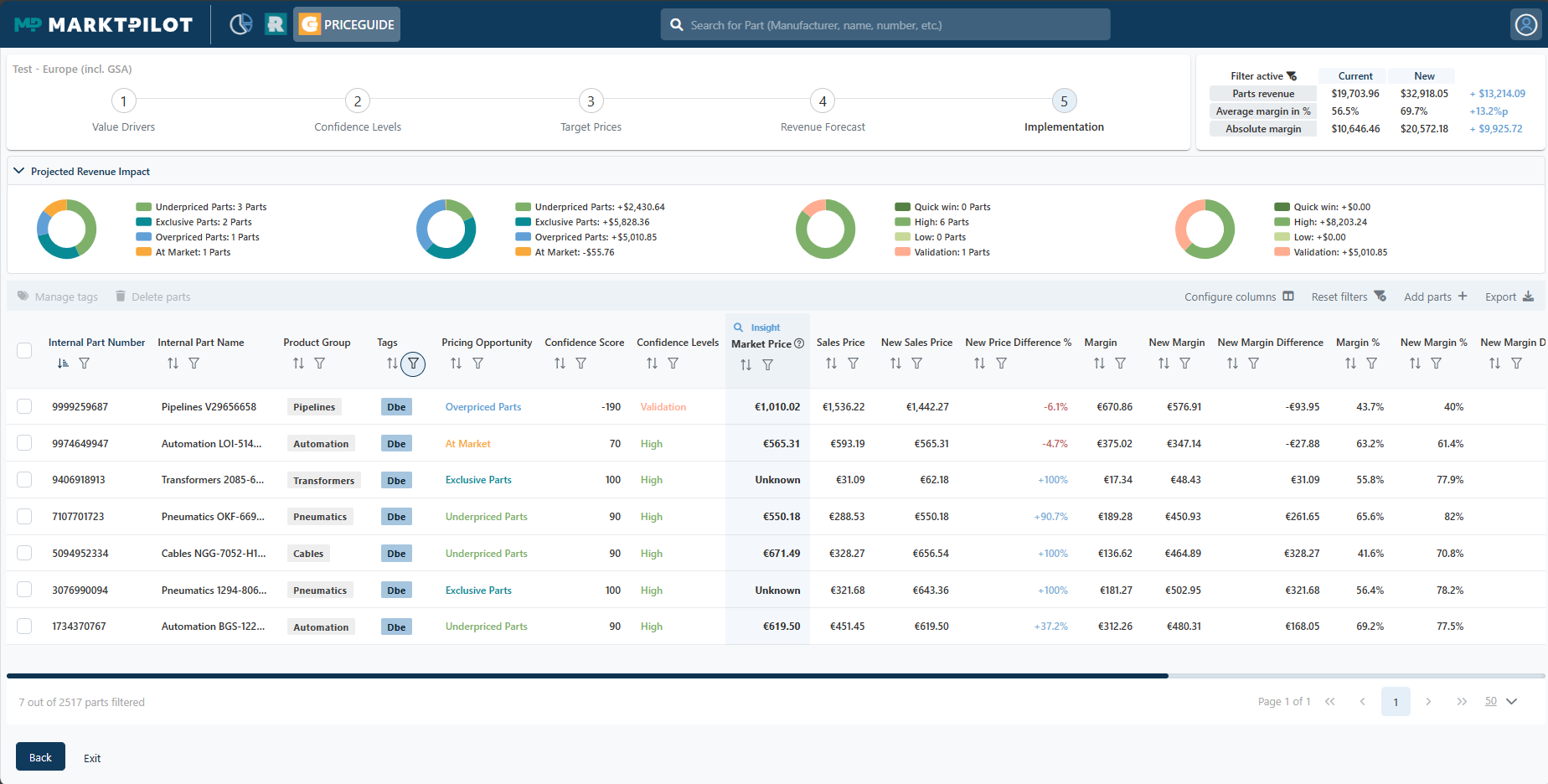The image size is (1548, 784).
Task: Collapse the Projected Revenue Impact section
Action: point(19,171)
